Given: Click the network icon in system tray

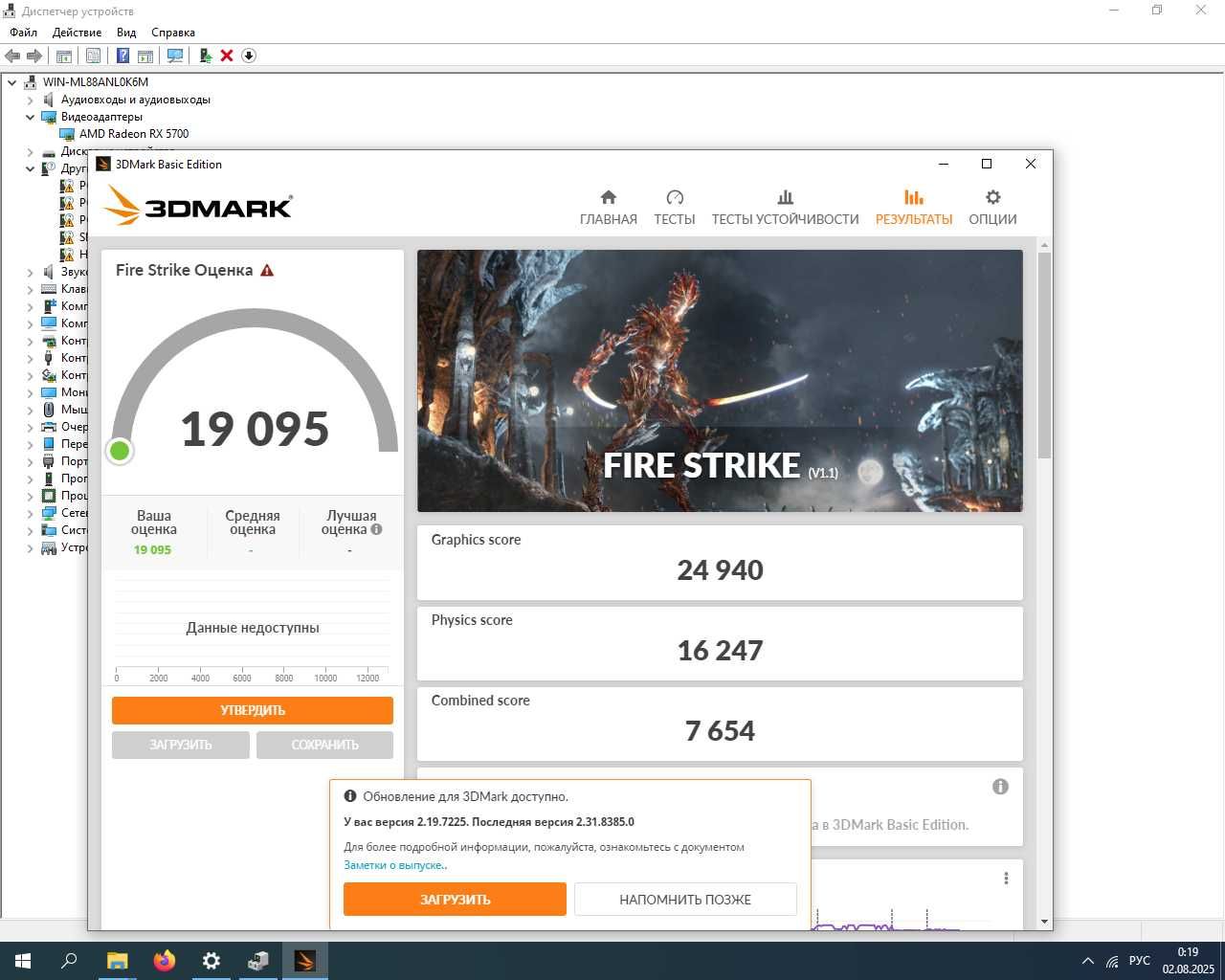Looking at the screenshot, I should [1112, 961].
